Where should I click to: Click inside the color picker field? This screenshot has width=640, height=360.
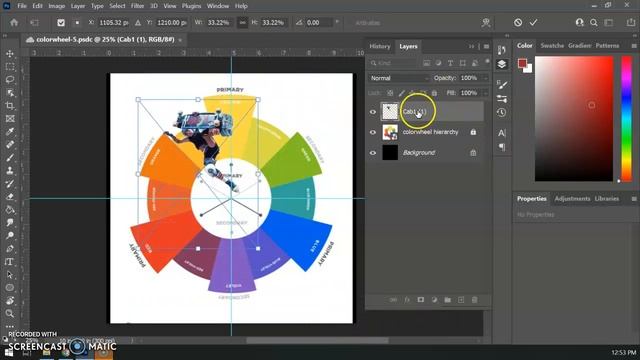click(574, 119)
